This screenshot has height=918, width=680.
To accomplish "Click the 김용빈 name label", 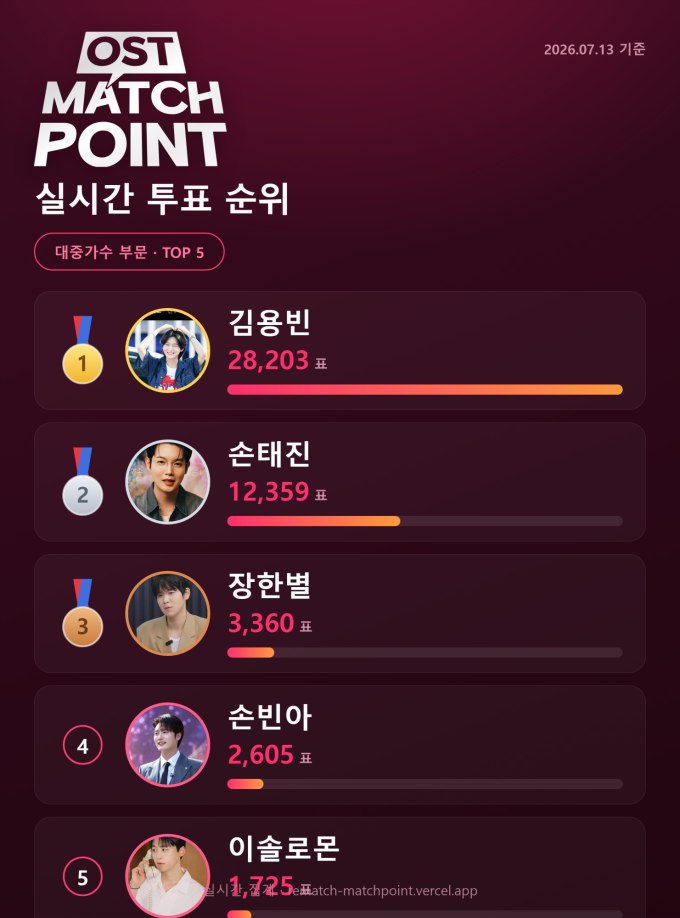I will [x=269, y=323].
